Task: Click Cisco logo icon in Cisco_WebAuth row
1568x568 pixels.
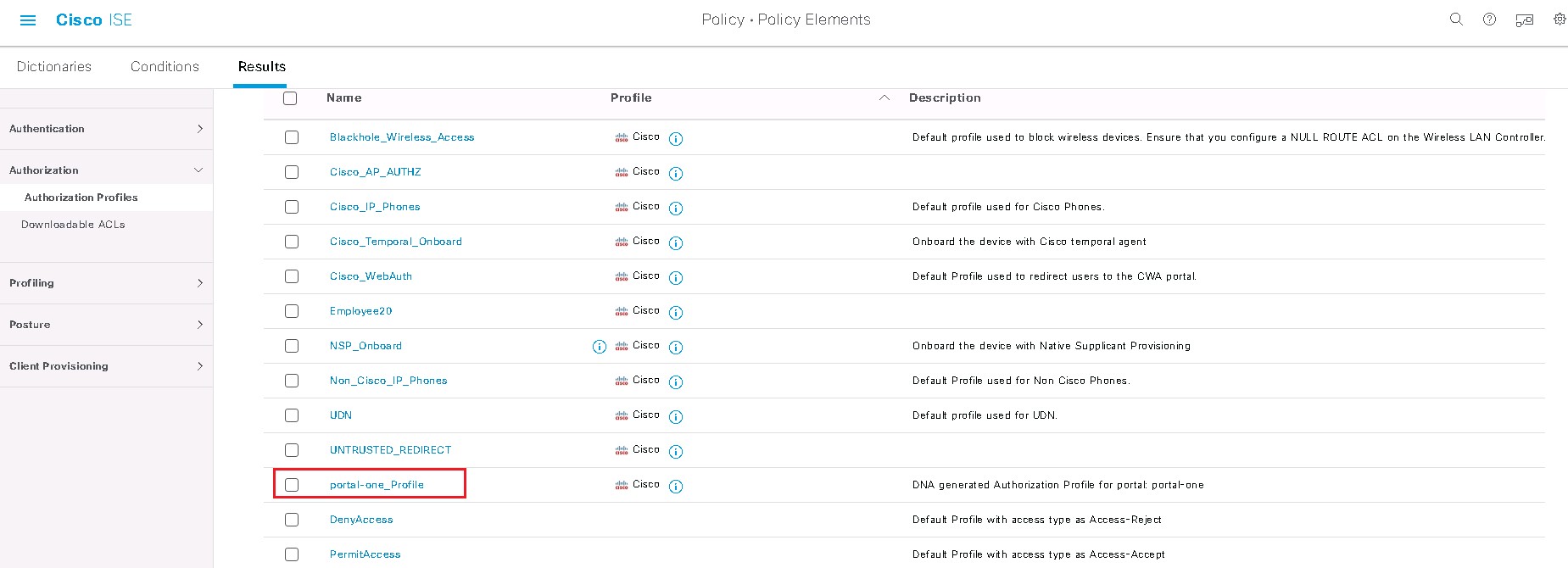Action: coord(622,276)
